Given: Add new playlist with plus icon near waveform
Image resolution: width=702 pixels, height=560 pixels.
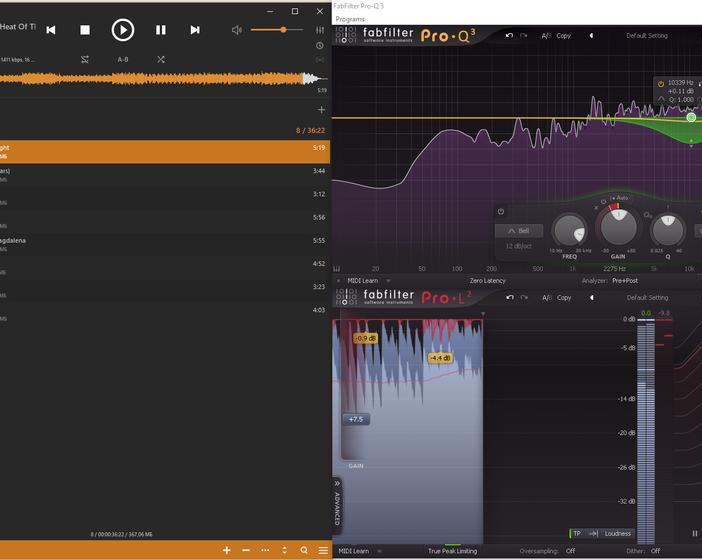Looking at the screenshot, I should [321, 110].
